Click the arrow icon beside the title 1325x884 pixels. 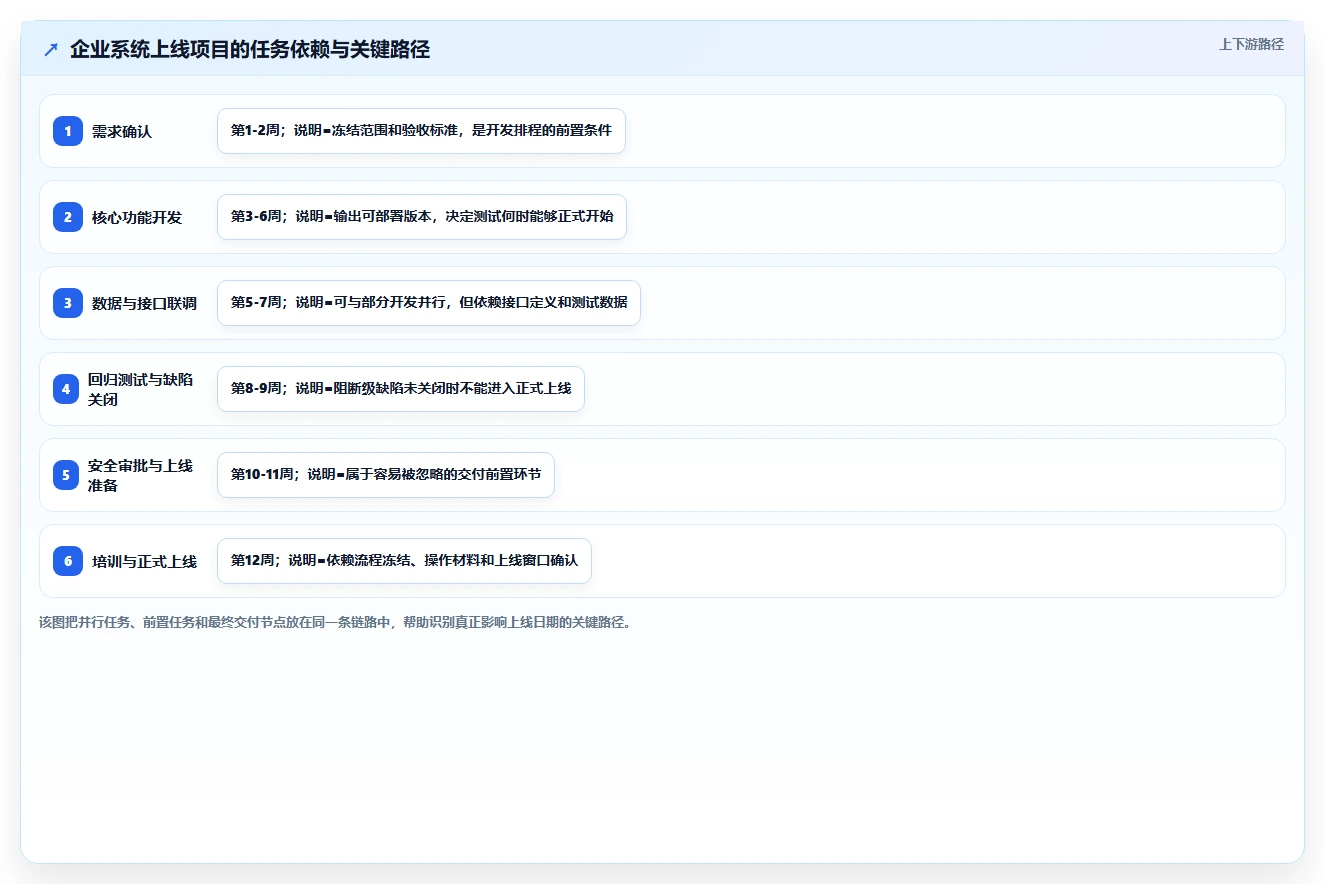click(x=51, y=50)
